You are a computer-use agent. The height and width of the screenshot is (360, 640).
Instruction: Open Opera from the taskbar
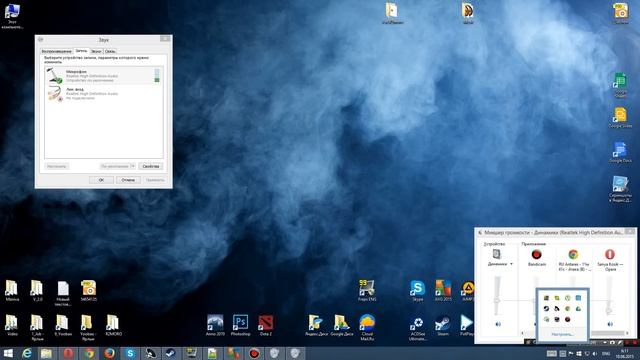(68, 353)
